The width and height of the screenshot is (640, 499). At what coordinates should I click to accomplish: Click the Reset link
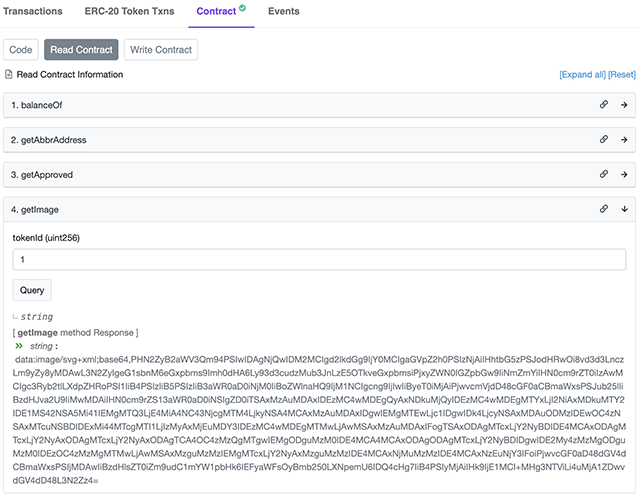[622, 75]
